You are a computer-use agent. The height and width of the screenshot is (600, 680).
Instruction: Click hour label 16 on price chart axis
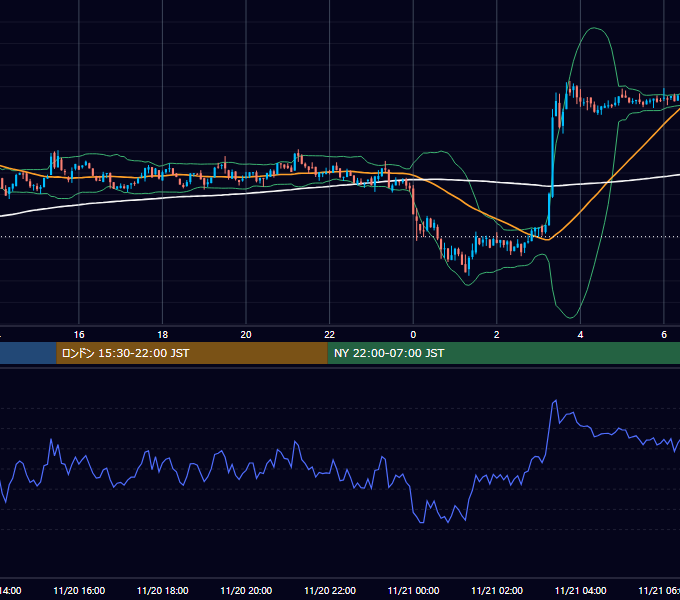coord(79,335)
